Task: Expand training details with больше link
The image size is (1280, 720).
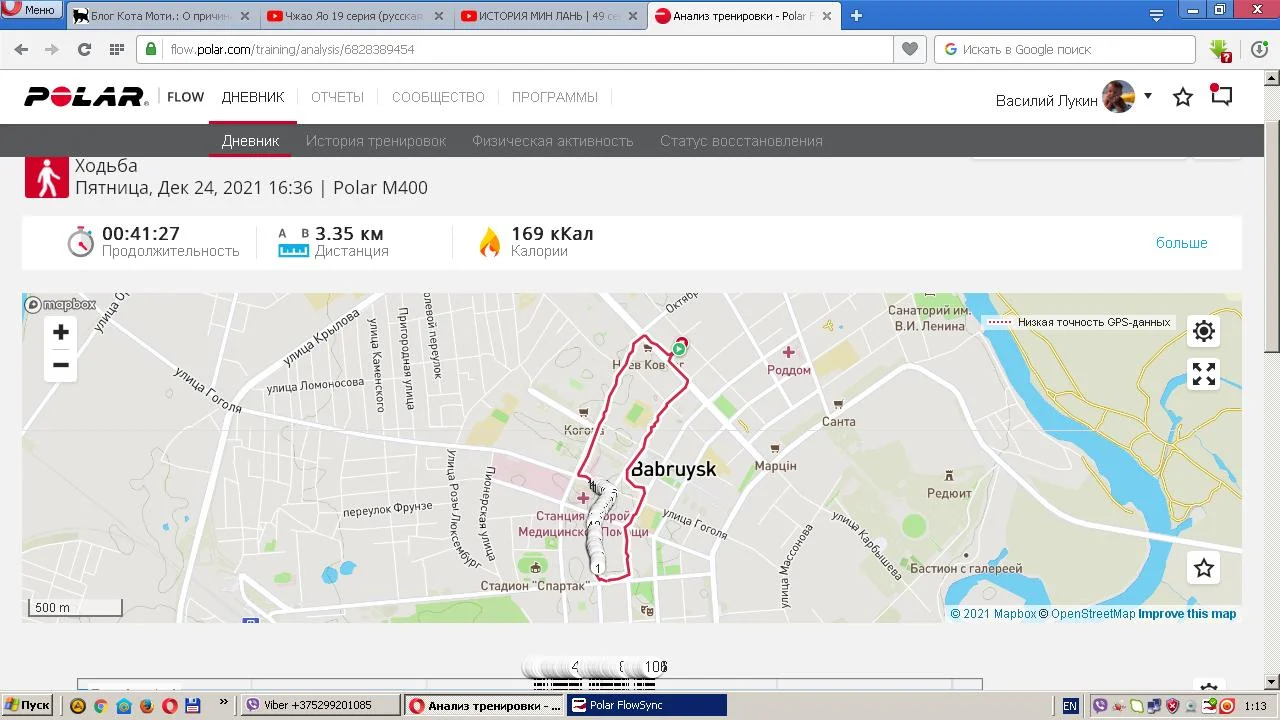Action: click(x=1182, y=243)
